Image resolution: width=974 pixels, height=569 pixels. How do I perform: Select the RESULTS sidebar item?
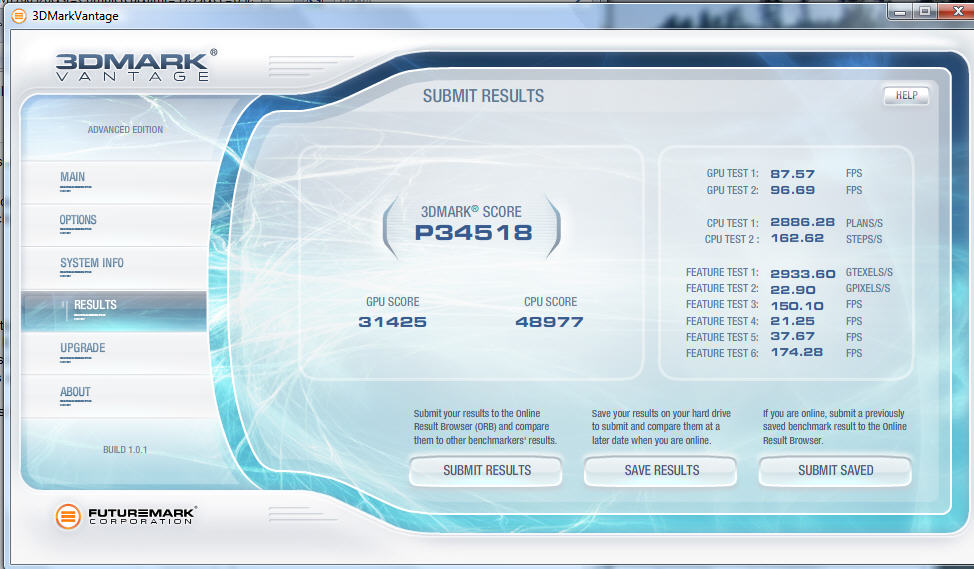[95, 306]
